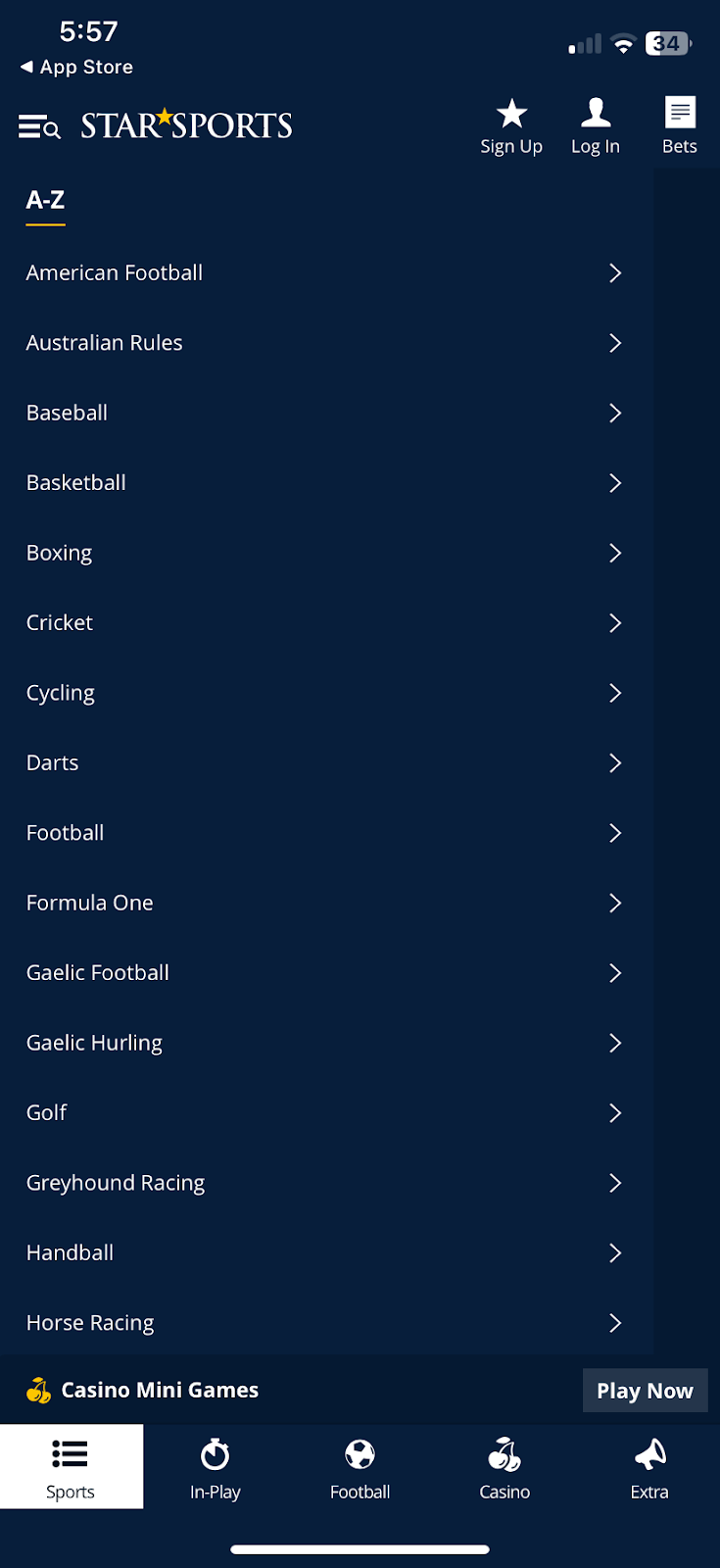The height and width of the screenshot is (1568, 720).
Task: Open the Bets slip icon
Action: point(680,115)
